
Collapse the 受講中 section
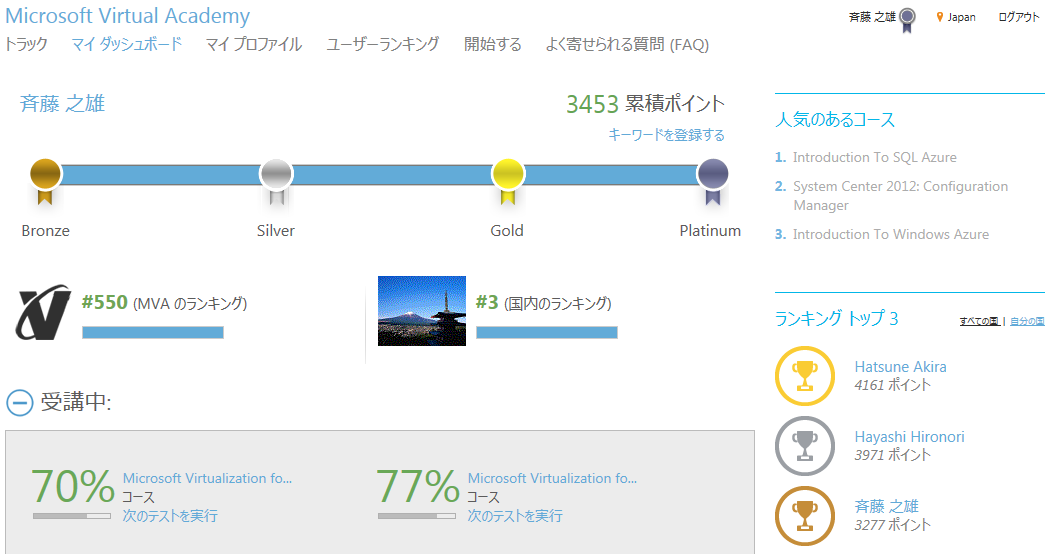click(20, 402)
